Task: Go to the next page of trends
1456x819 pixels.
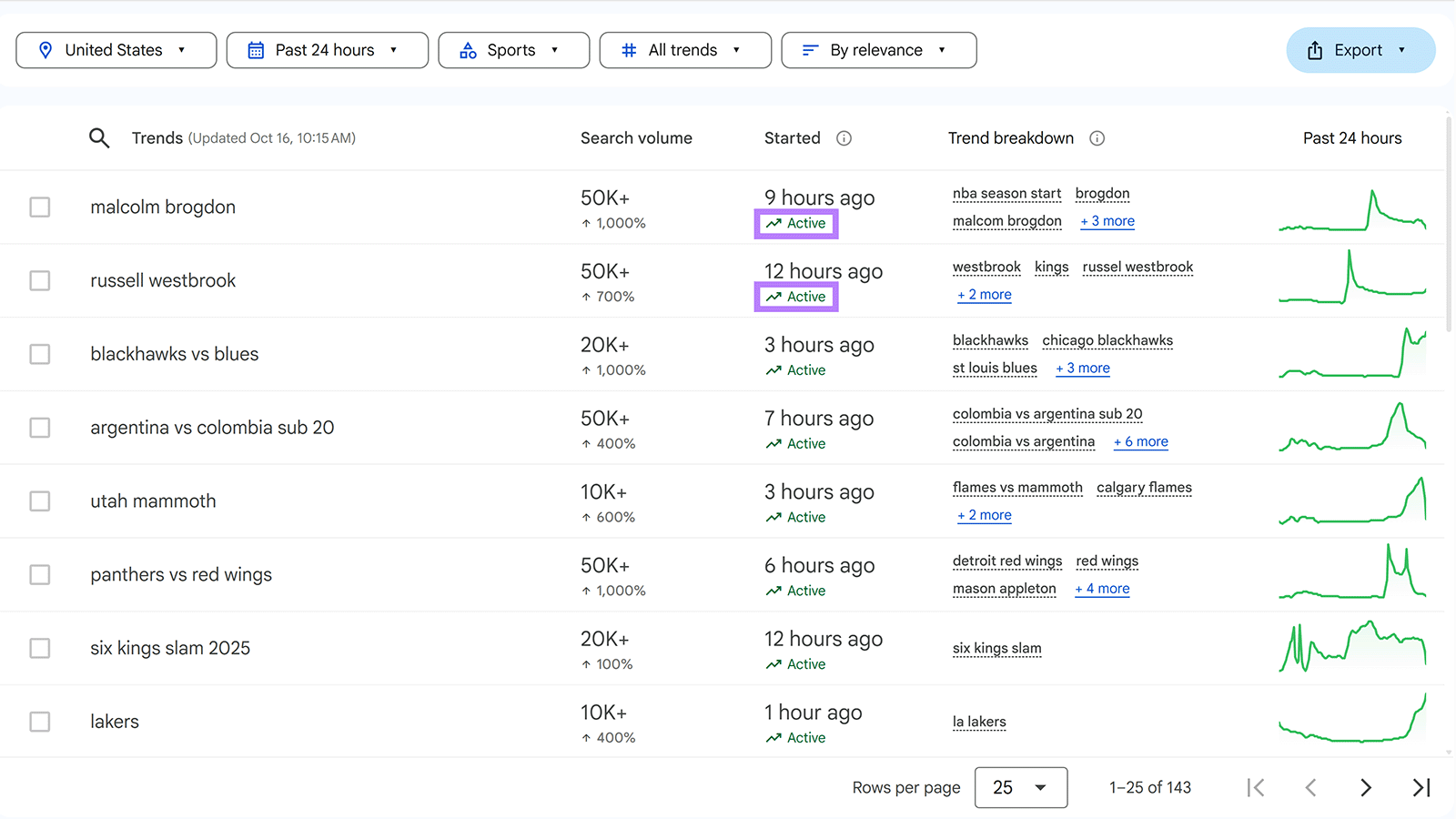Action: (1366, 787)
